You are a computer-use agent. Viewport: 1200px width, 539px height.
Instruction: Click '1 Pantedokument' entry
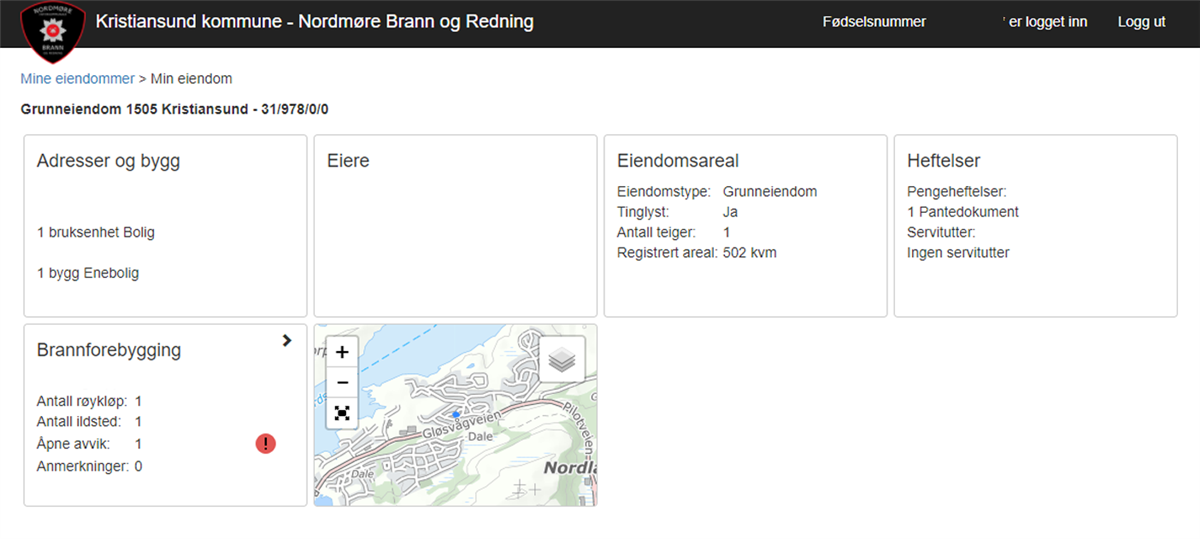click(962, 212)
